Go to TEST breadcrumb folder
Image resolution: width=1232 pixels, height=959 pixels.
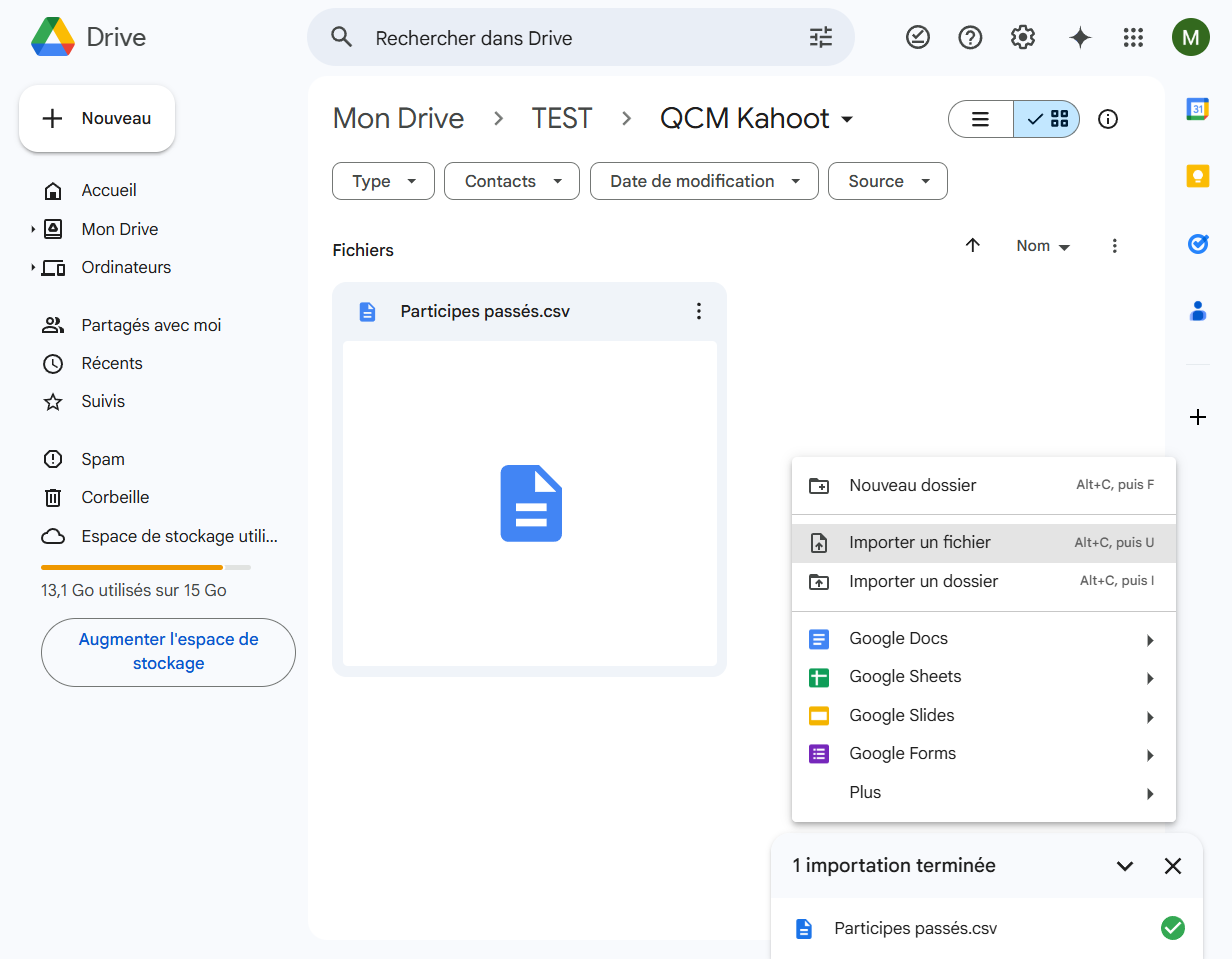(x=562, y=118)
